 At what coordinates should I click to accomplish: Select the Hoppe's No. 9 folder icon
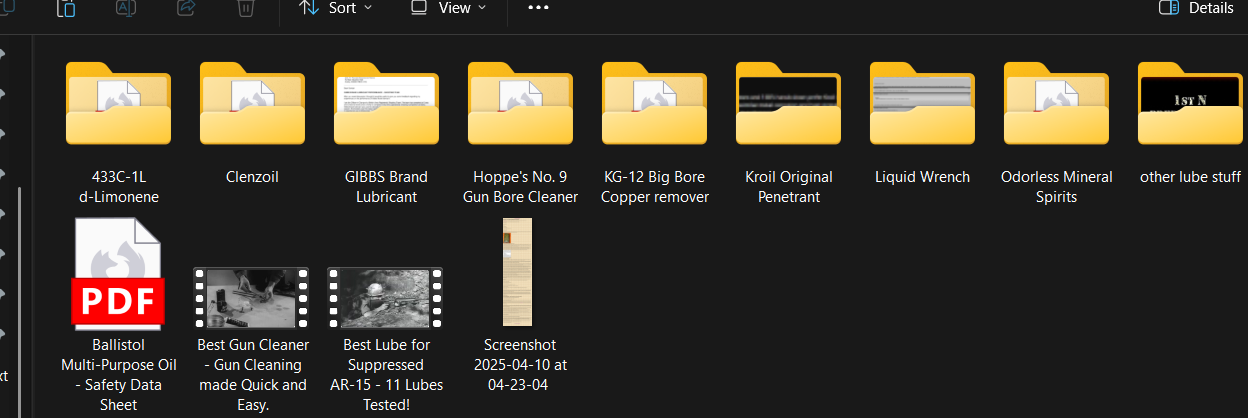tap(520, 103)
